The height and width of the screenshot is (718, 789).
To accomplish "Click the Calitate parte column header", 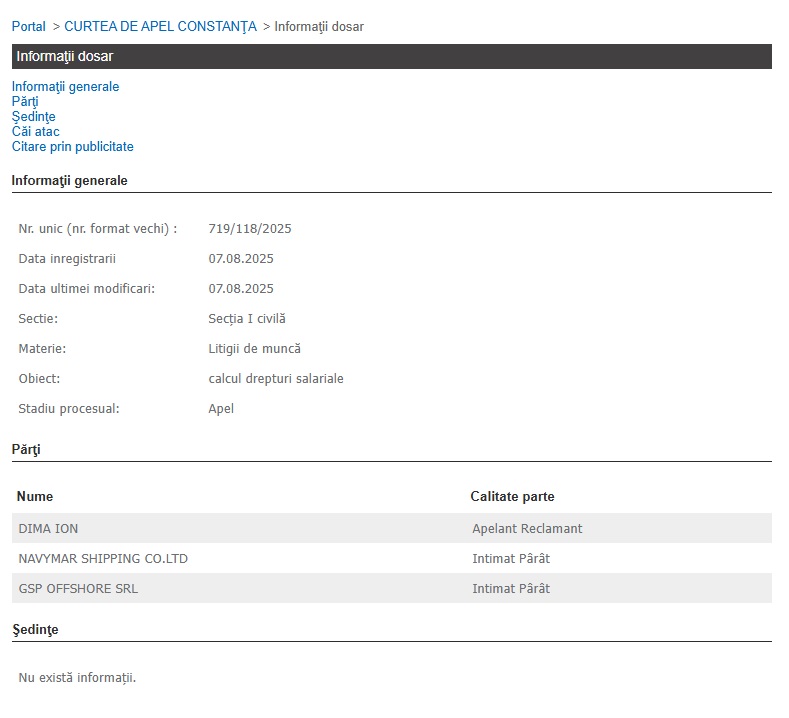I will coord(512,496).
